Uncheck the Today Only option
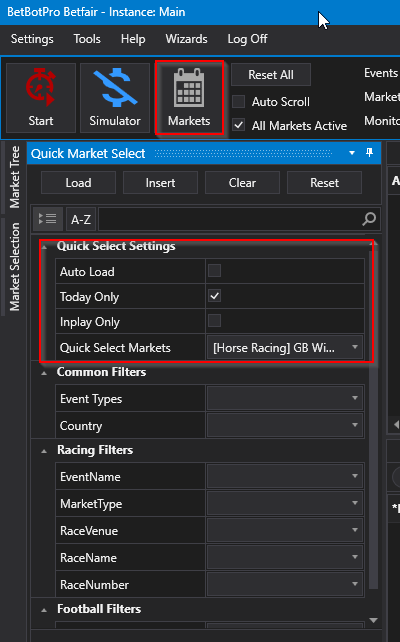400x642 pixels. pos(215,296)
